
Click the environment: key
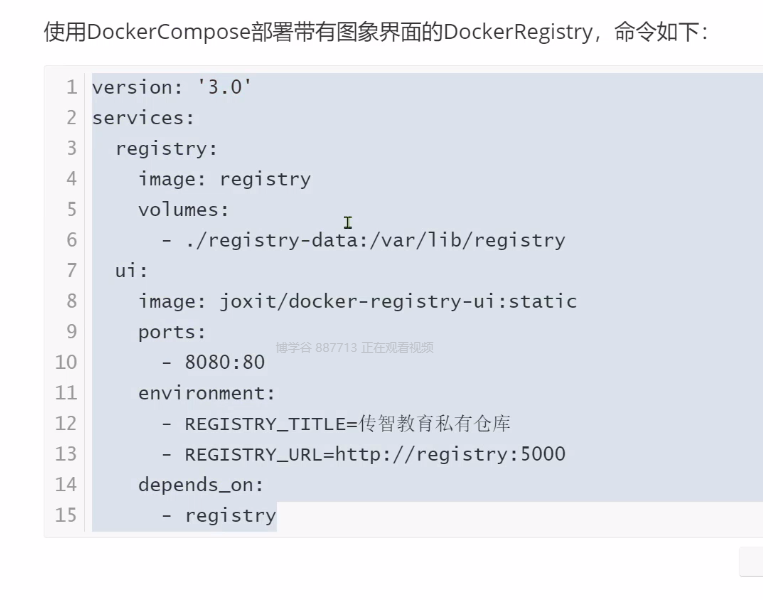pyautogui.click(x=206, y=393)
